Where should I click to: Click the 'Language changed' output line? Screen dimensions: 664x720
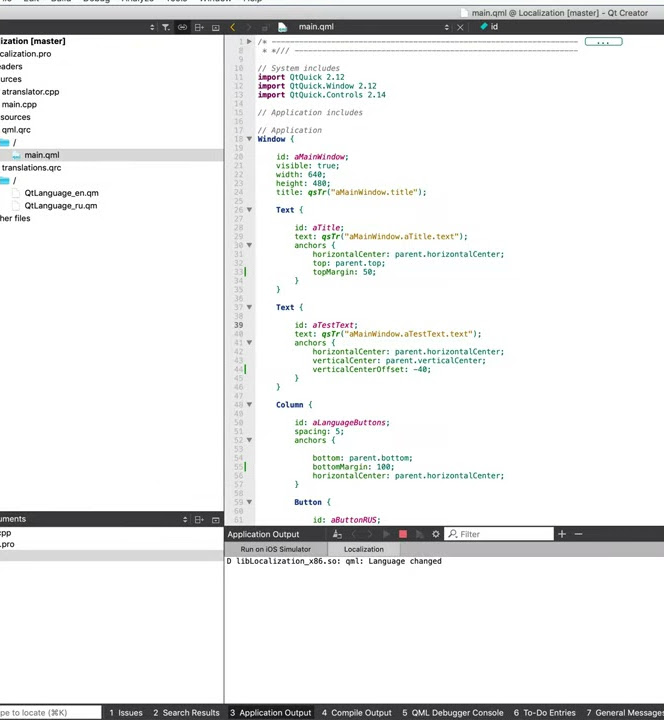pos(334,561)
